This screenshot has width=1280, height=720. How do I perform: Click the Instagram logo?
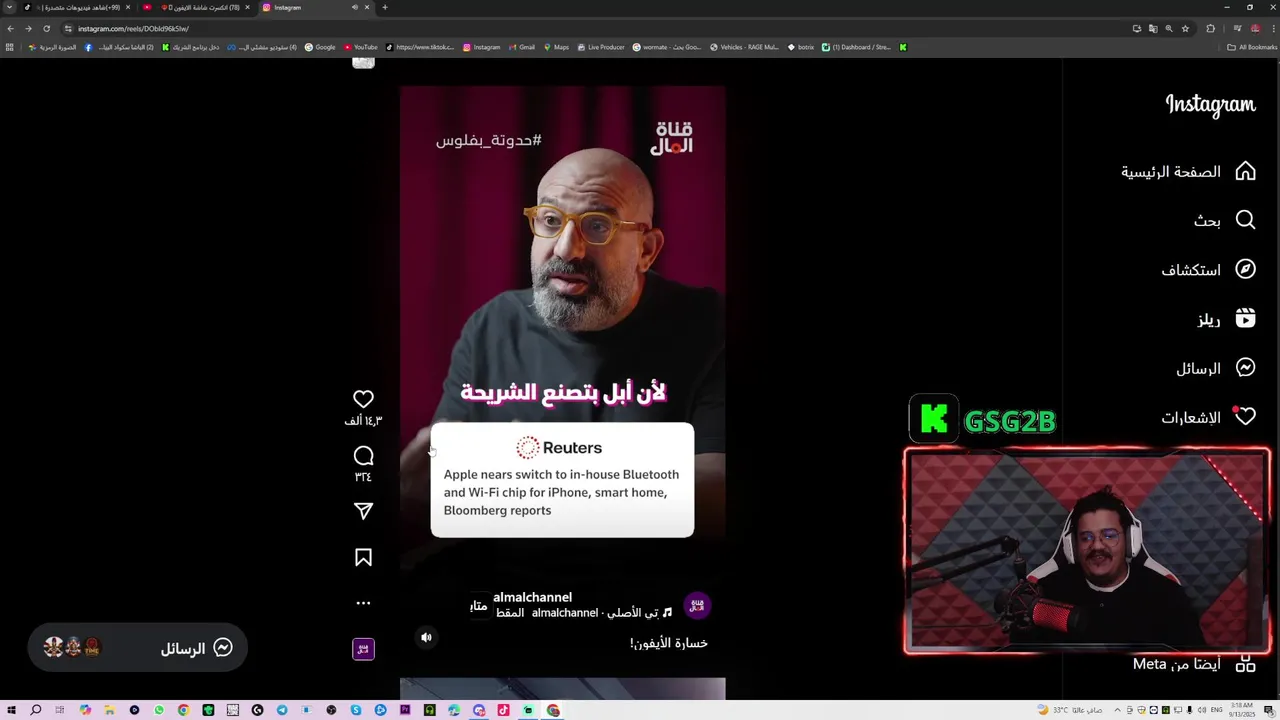pyautogui.click(x=1210, y=105)
